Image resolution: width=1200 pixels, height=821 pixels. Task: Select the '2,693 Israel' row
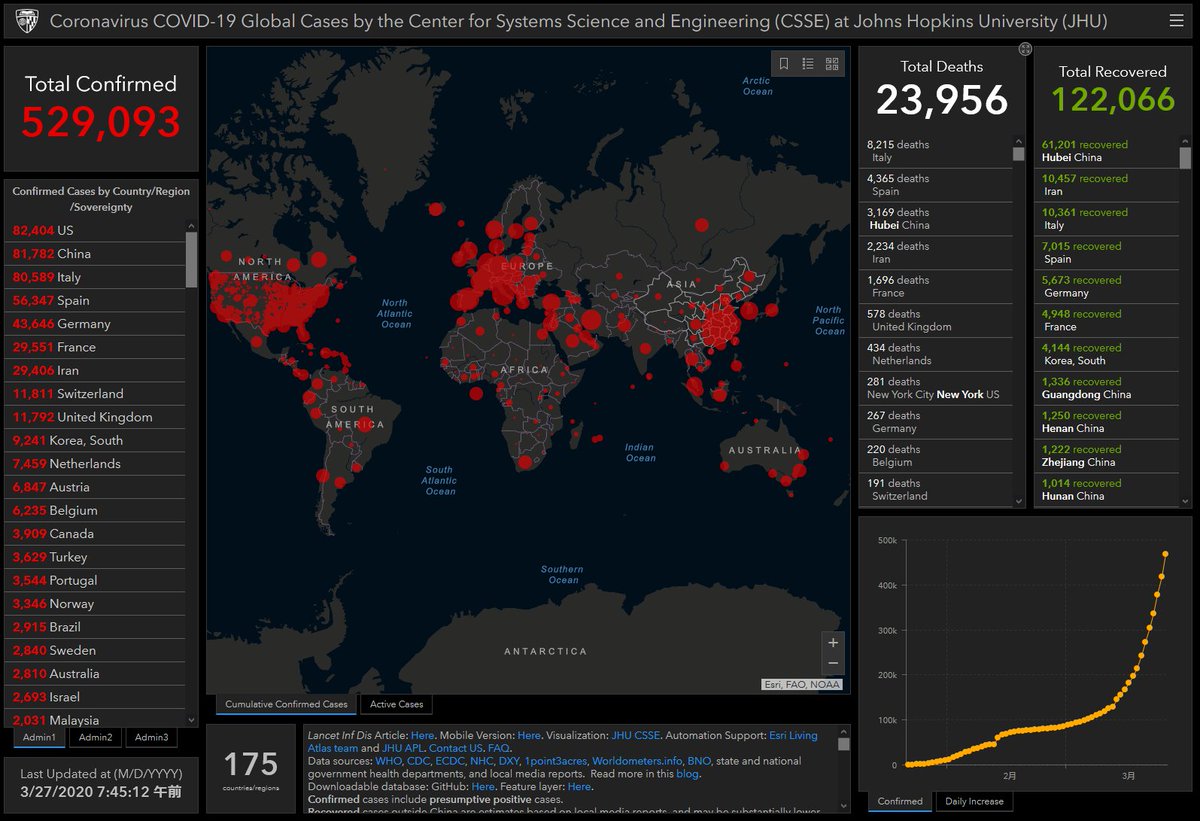(x=95, y=697)
